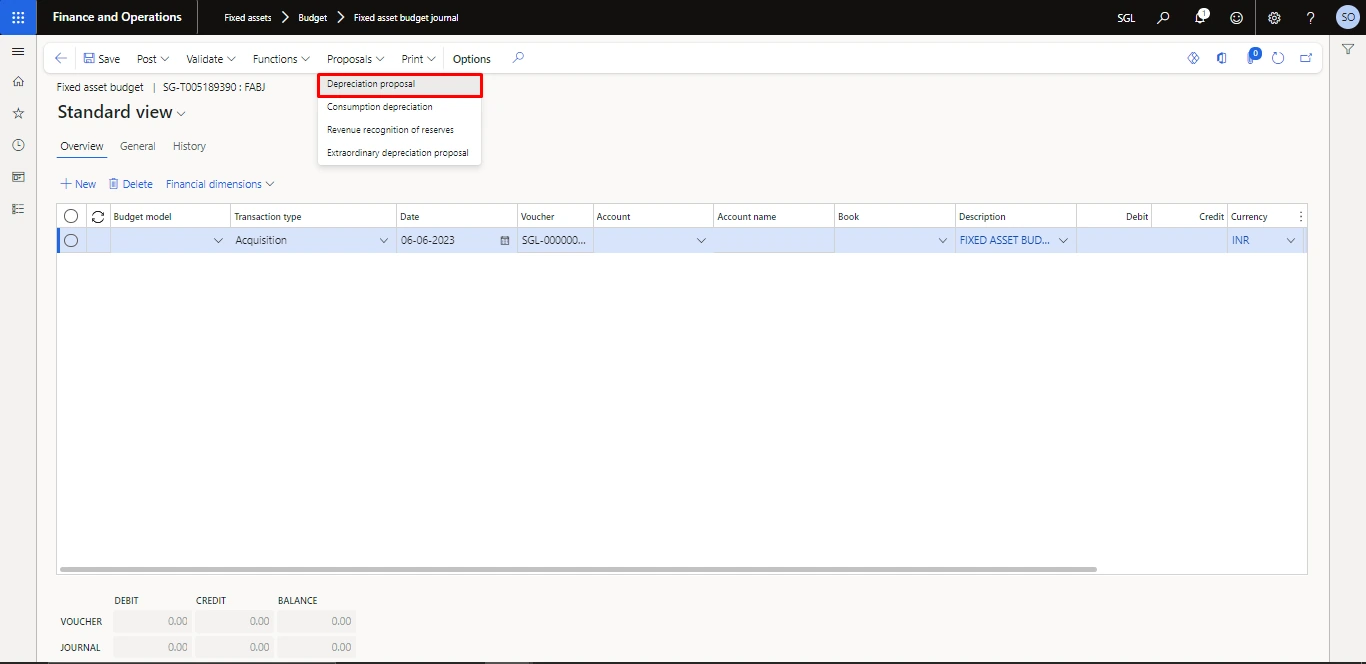This screenshot has width=1366, height=664.
Task: Open Modules list icon in sidebar
Action: tap(18, 208)
